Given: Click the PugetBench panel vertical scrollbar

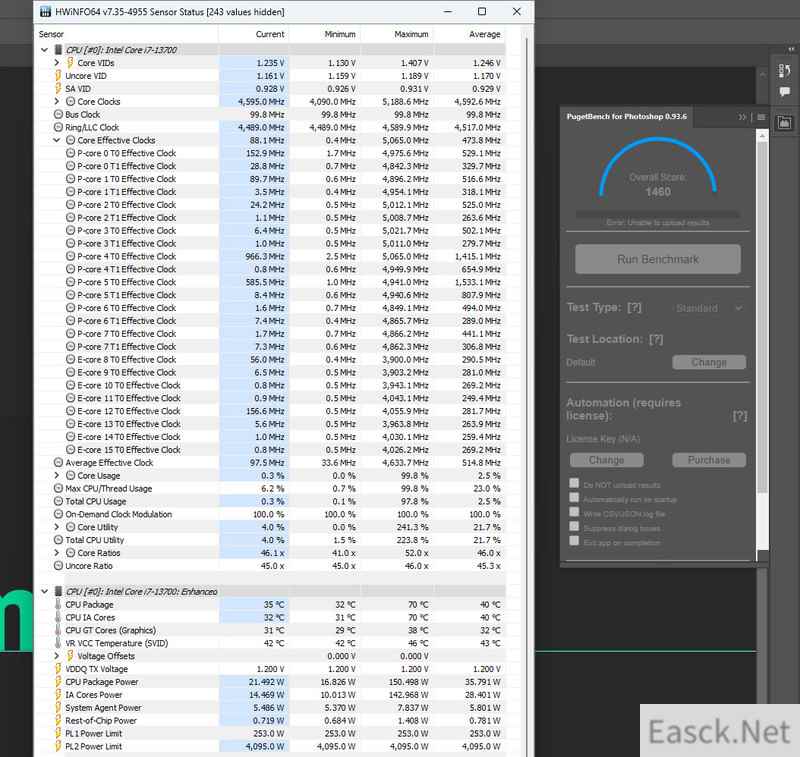Looking at the screenshot, I should coord(762,316).
